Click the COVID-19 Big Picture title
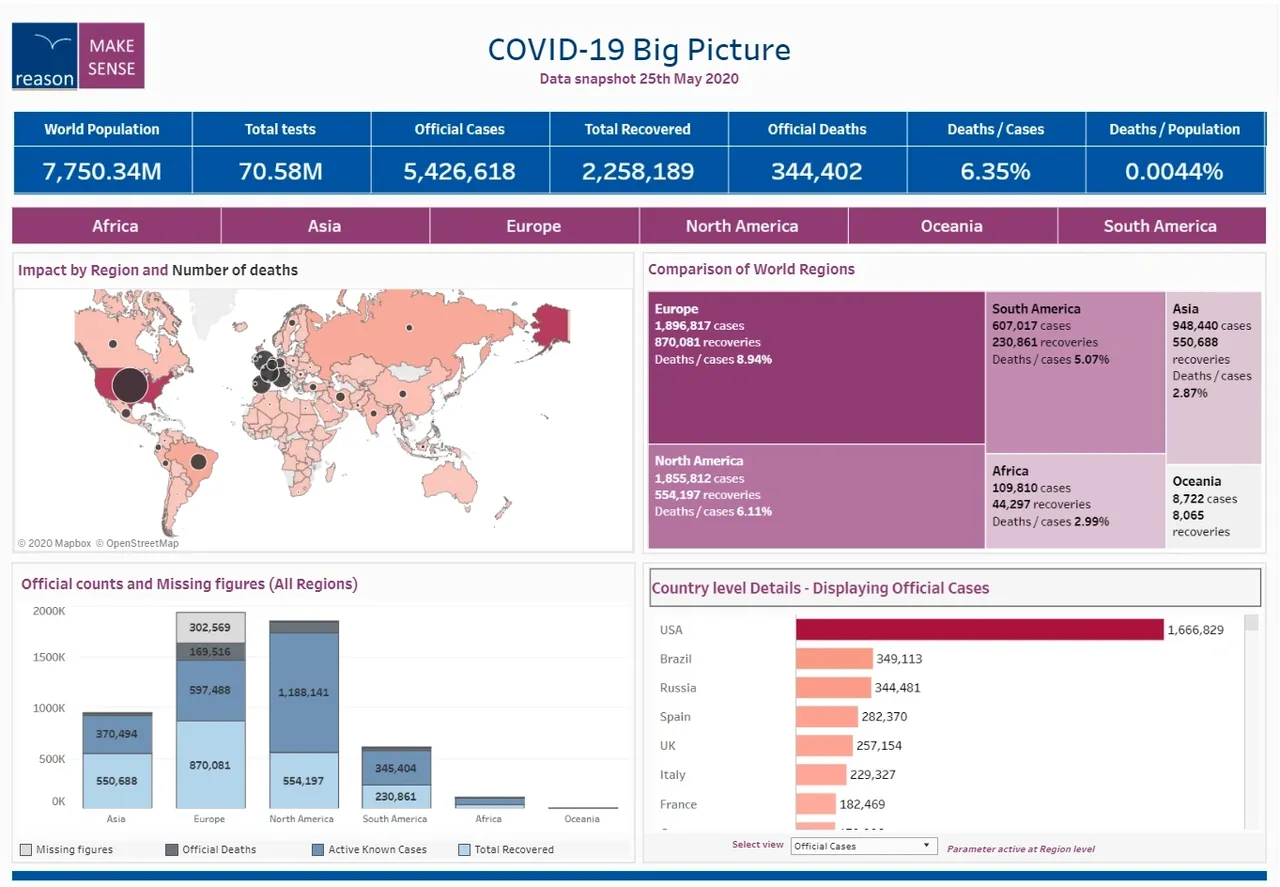This screenshot has width=1280, height=887. [639, 50]
